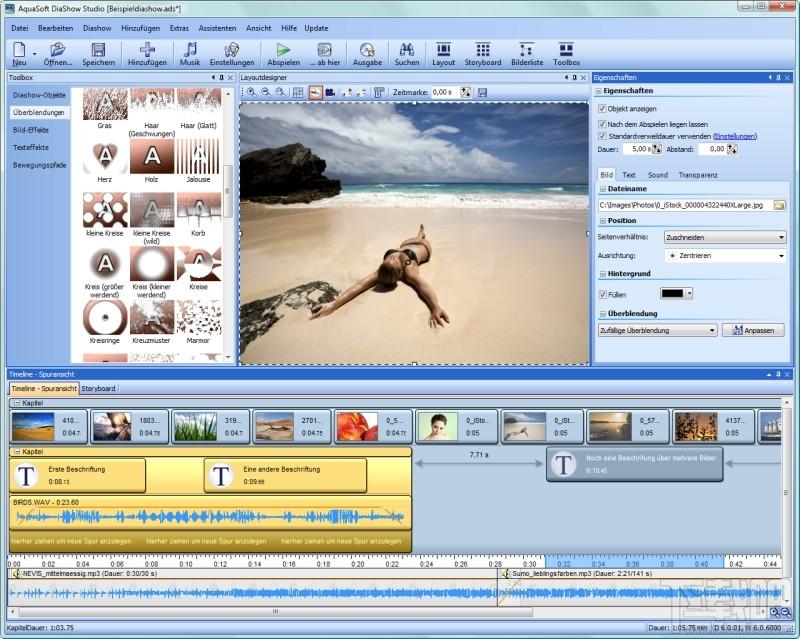Browse for file with folder icon
Viewport: 800px width, 639px height.
(779, 204)
